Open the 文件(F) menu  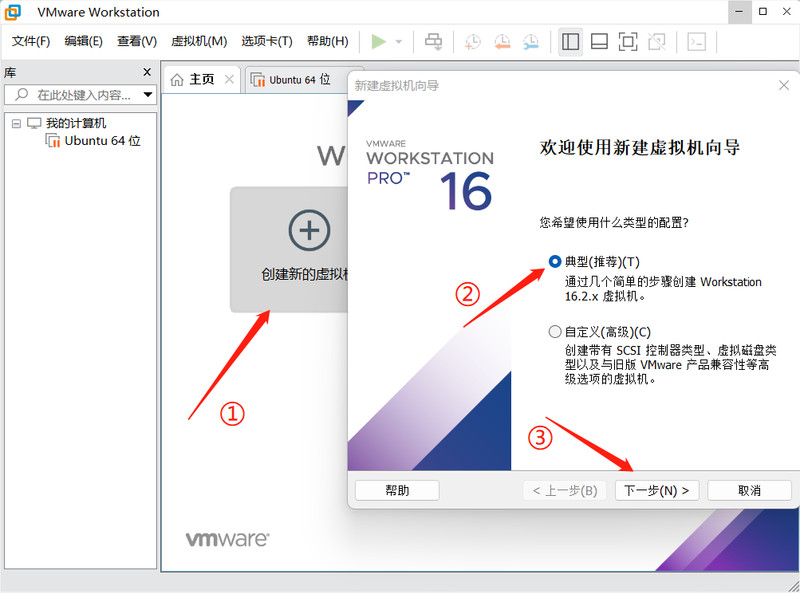pyautogui.click(x=31, y=41)
